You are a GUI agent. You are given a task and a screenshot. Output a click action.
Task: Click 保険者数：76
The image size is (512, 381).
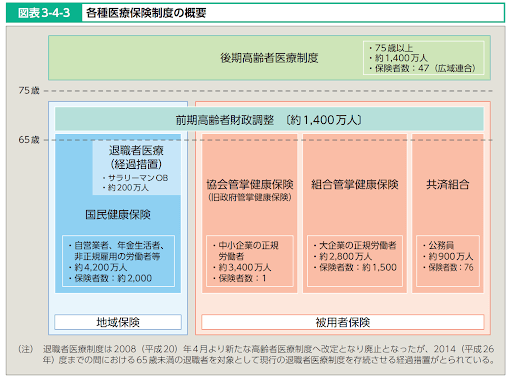[x=448, y=267]
